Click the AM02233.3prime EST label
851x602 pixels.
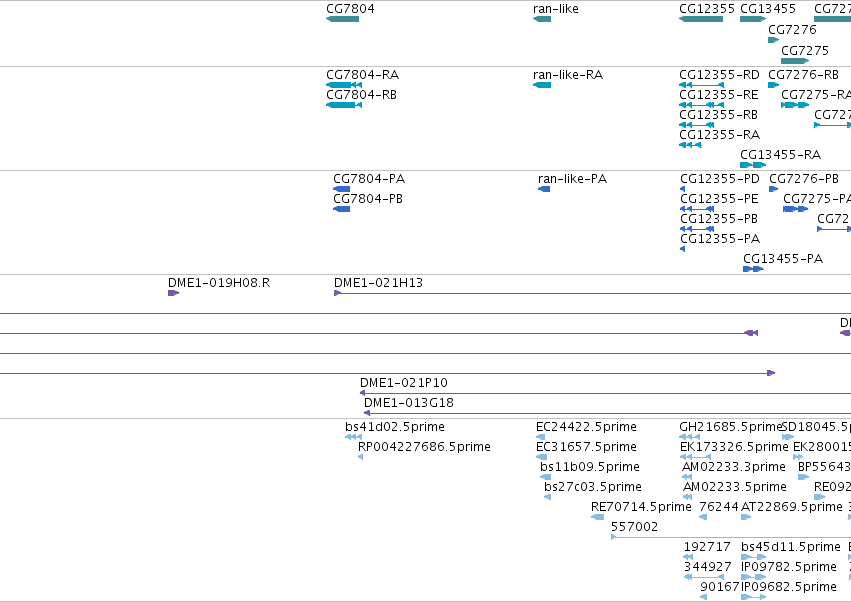coord(734,467)
